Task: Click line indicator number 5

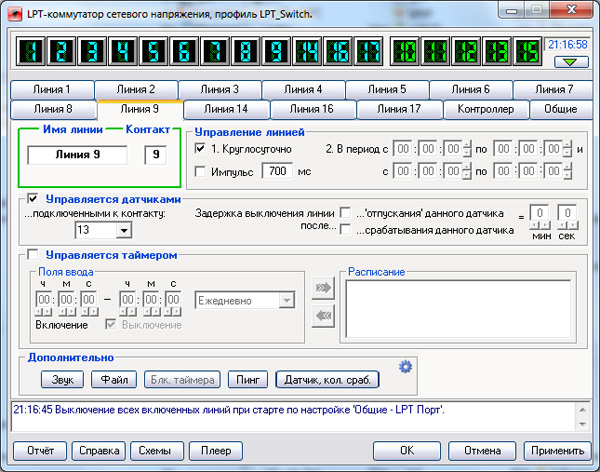Action: click(x=153, y=50)
